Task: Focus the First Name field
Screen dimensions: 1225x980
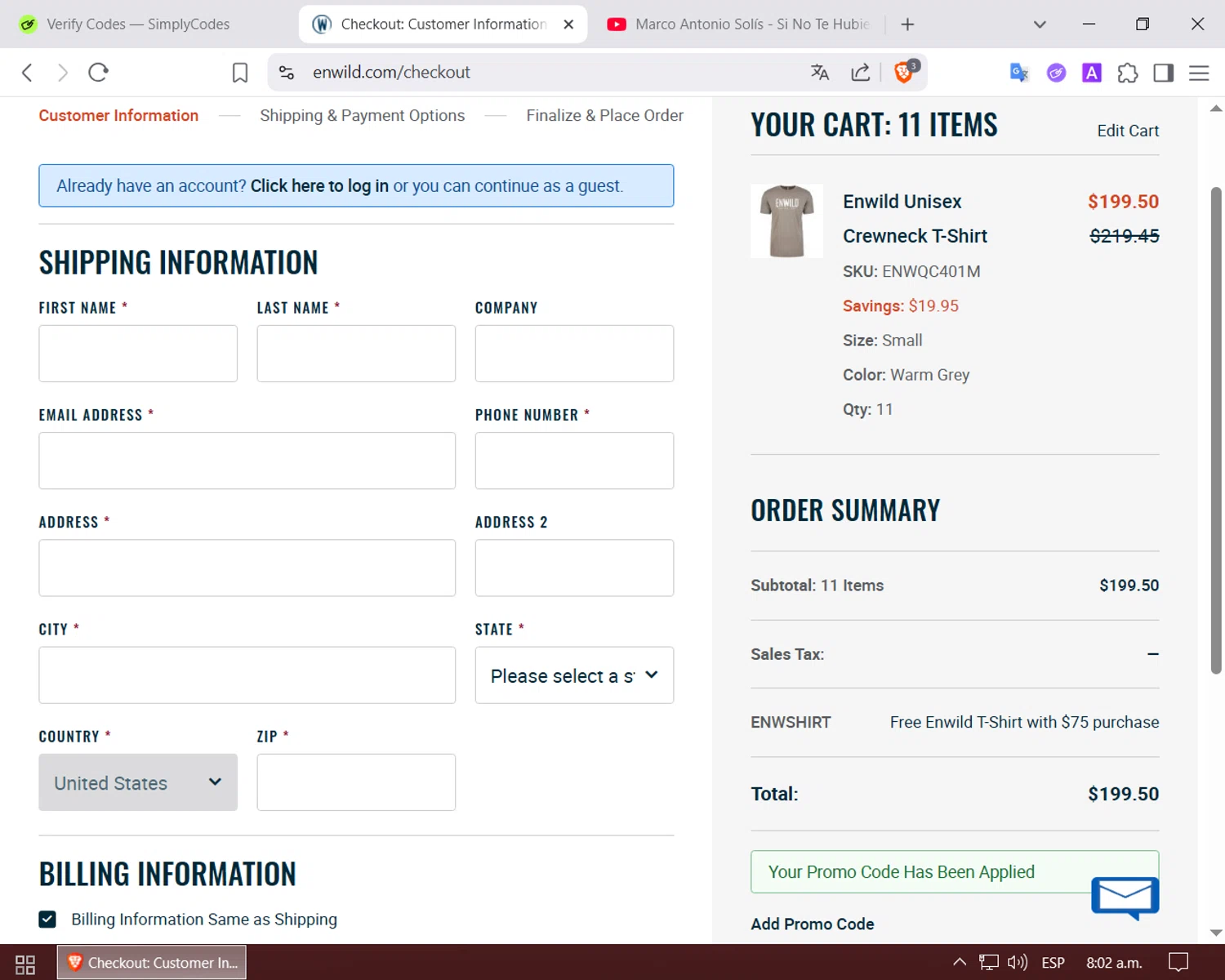Action: [138, 354]
